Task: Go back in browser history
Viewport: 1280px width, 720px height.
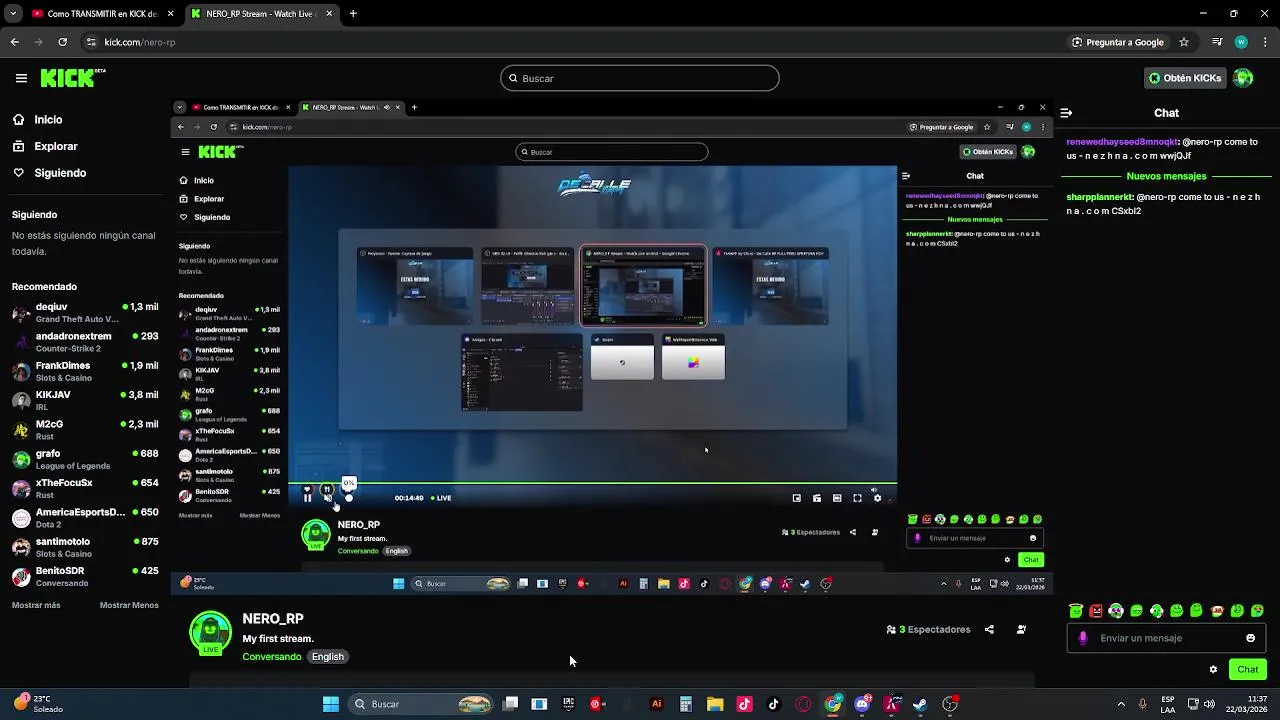Action: [x=14, y=42]
